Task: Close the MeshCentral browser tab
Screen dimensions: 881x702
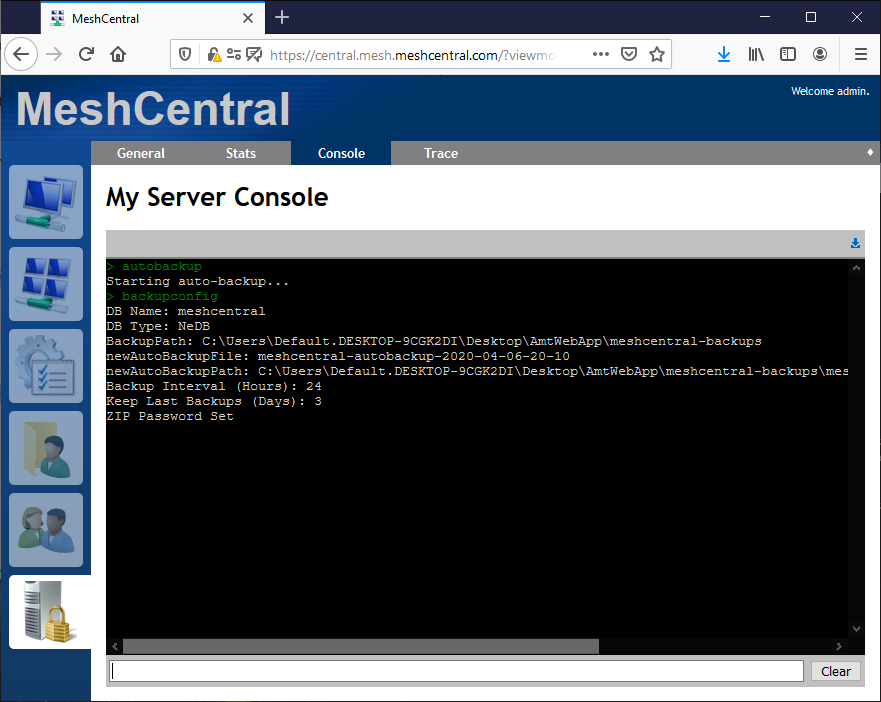Action: [x=248, y=19]
